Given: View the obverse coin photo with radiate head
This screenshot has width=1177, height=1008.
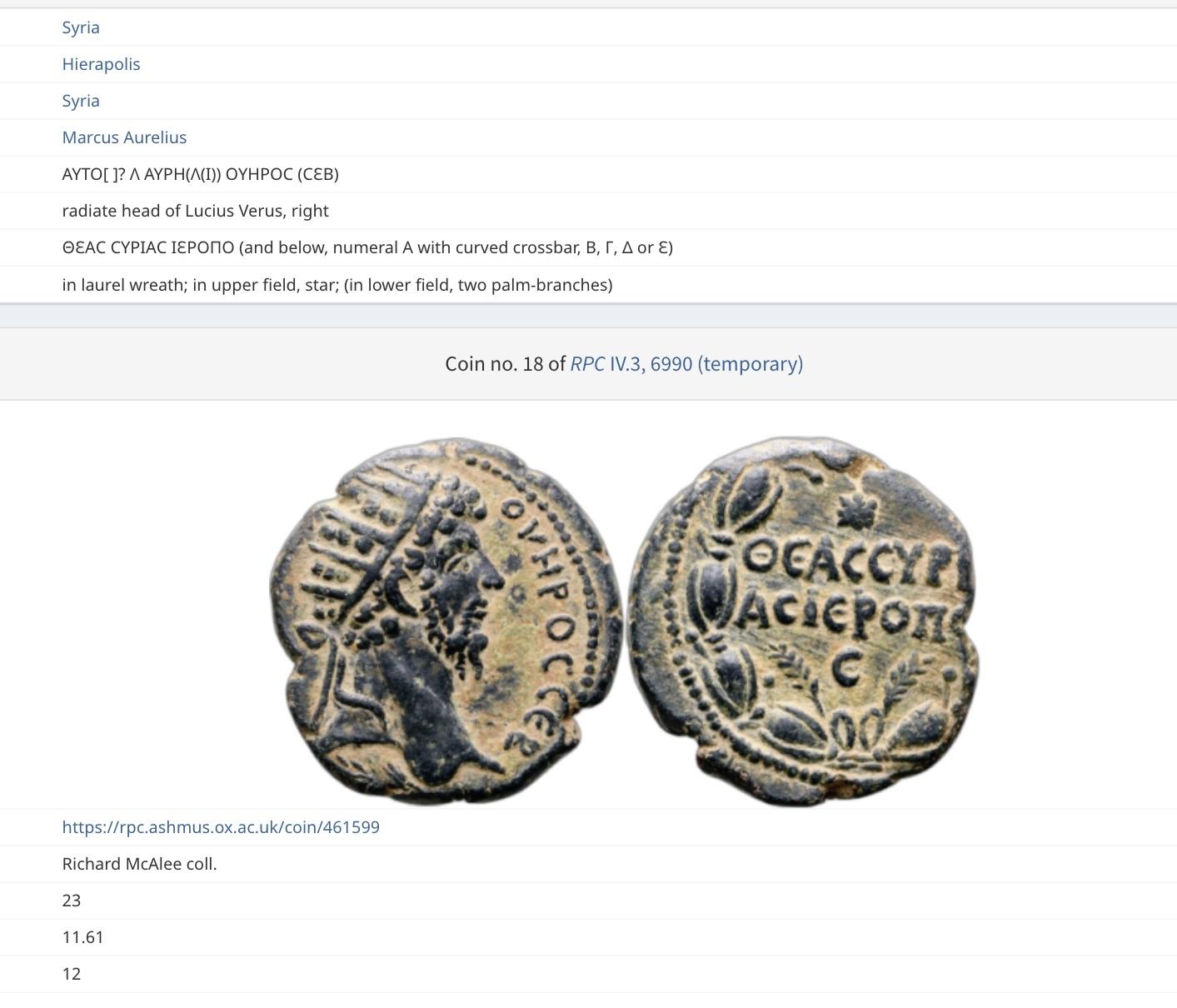Looking at the screenshot, I should tap(446, 621).
